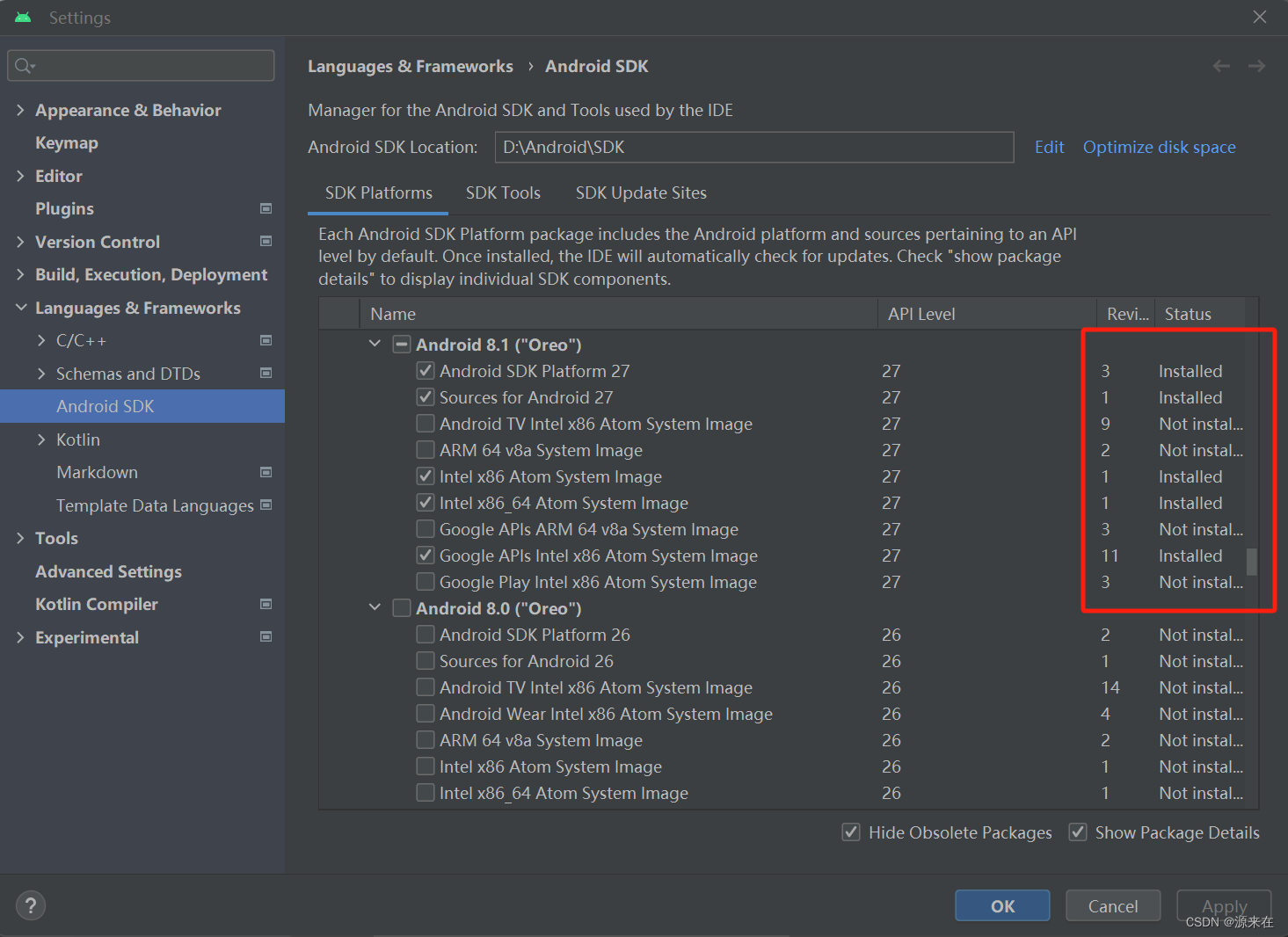Sort table by Name column header
1288x937 pixels.
tap(618, 314)
